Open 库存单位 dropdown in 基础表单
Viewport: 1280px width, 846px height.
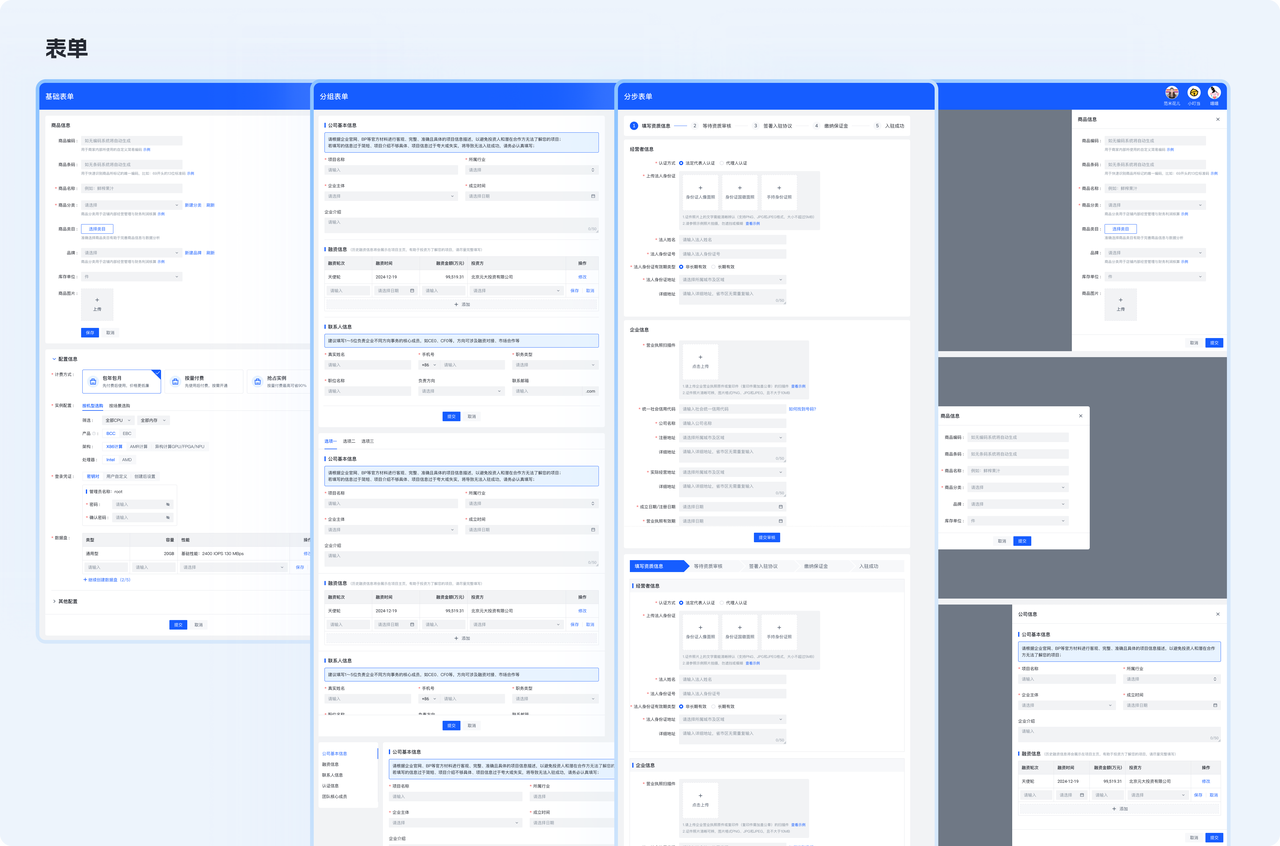coord(132,277)
